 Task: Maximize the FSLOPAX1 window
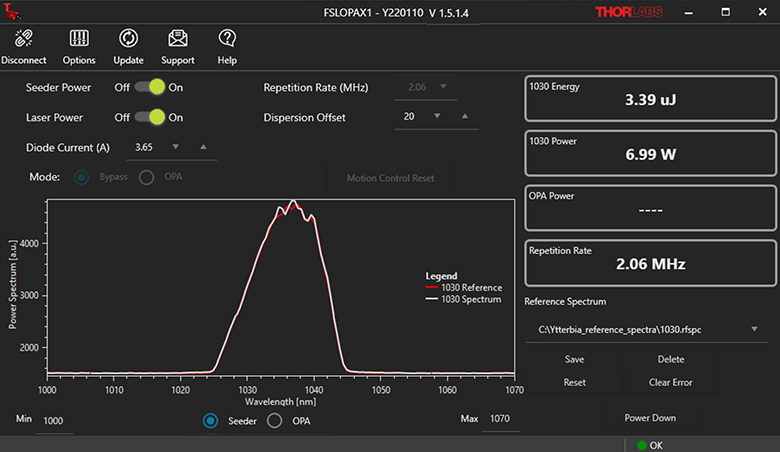click(x=725, y=12)
